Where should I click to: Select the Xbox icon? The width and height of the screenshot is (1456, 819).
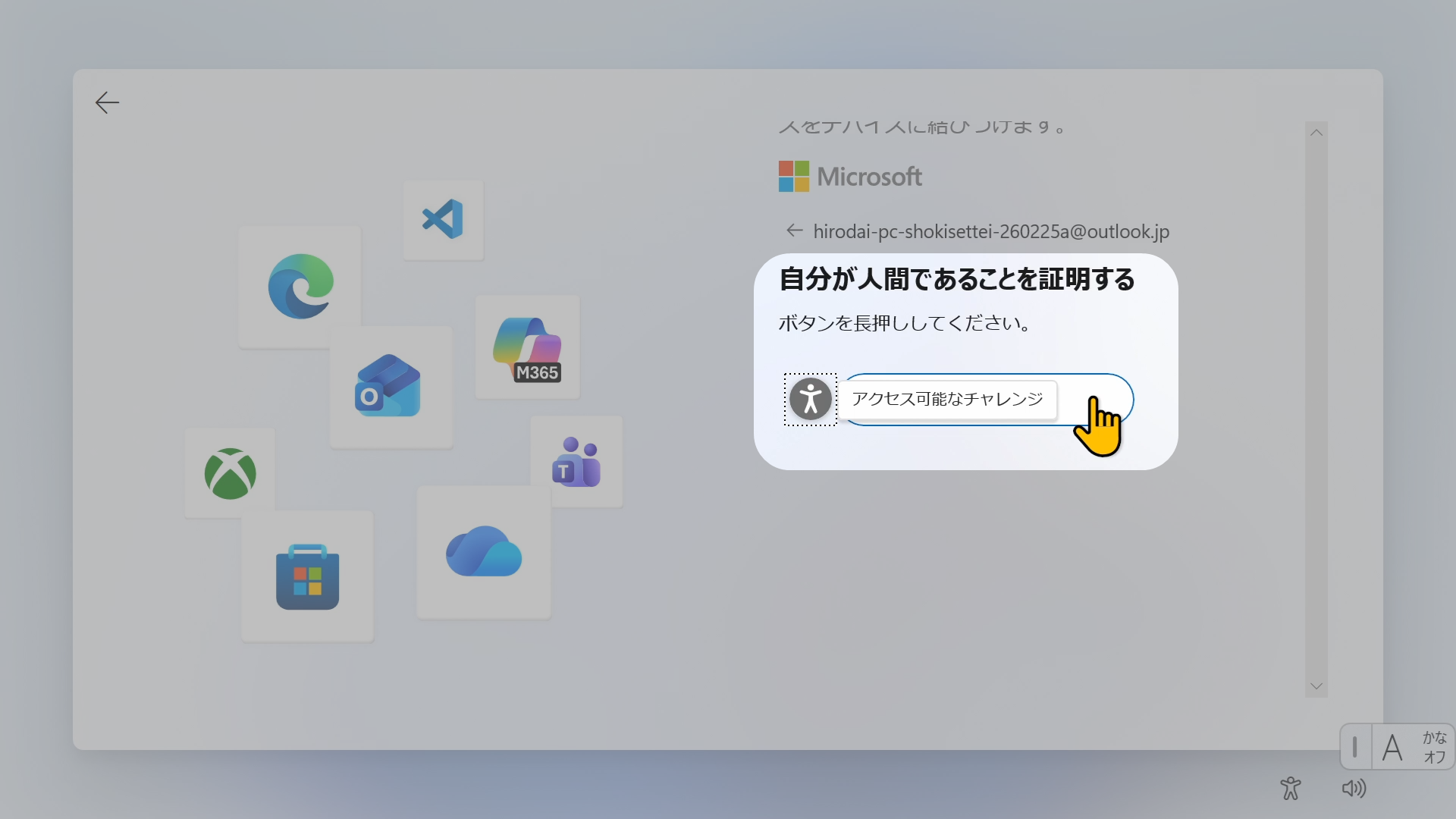click(x=229, y=473)
